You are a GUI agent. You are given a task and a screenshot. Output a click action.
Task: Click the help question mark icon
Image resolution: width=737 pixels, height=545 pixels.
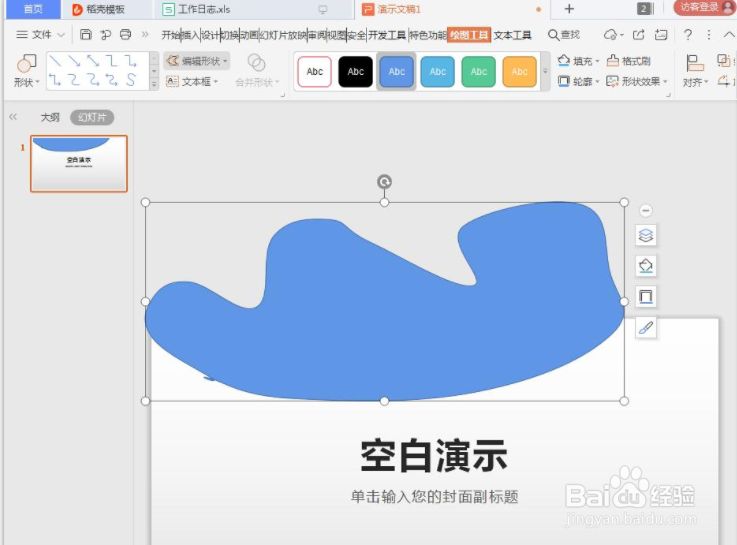(x=688, y=35)
